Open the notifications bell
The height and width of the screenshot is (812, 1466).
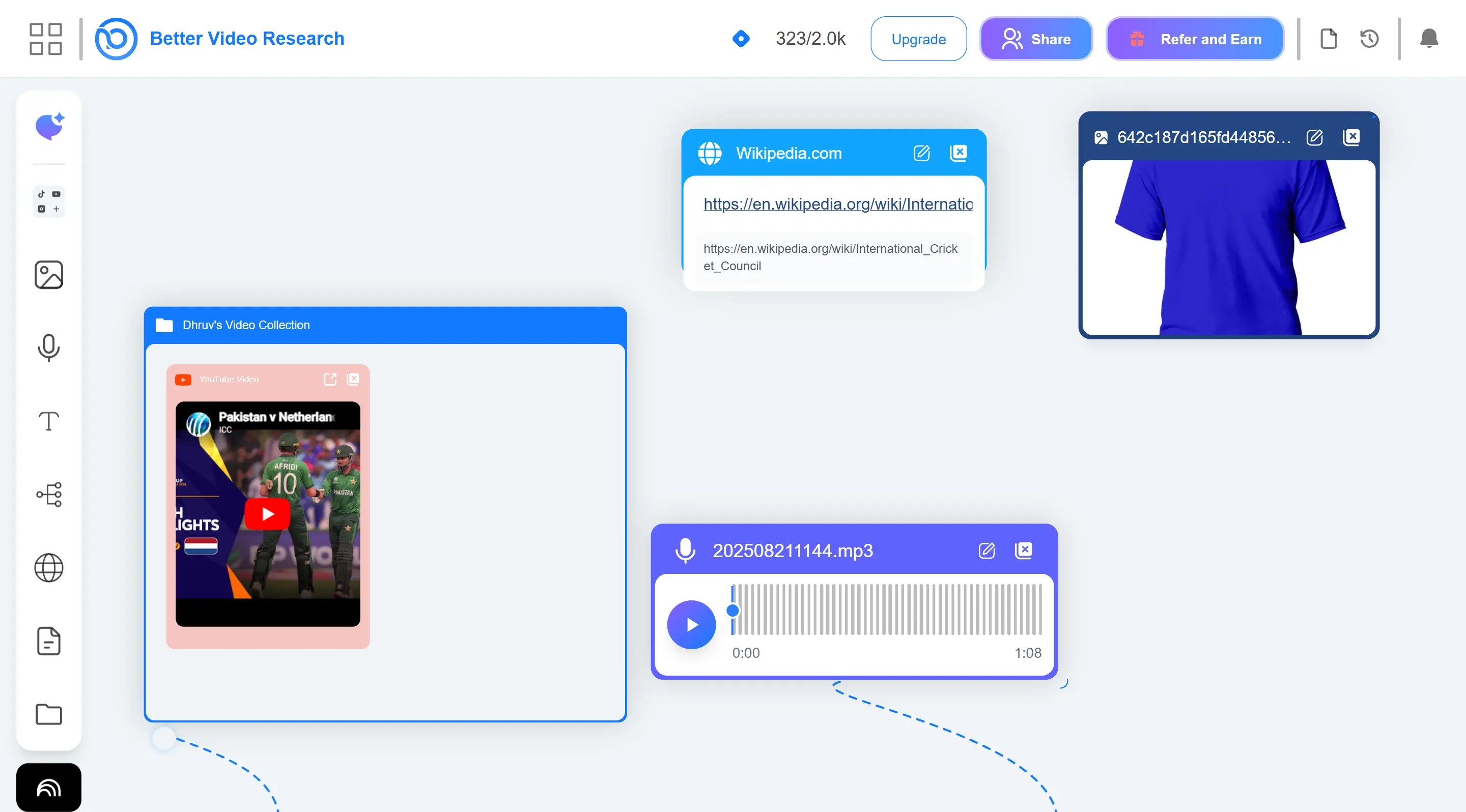[x=1429, y=39]
